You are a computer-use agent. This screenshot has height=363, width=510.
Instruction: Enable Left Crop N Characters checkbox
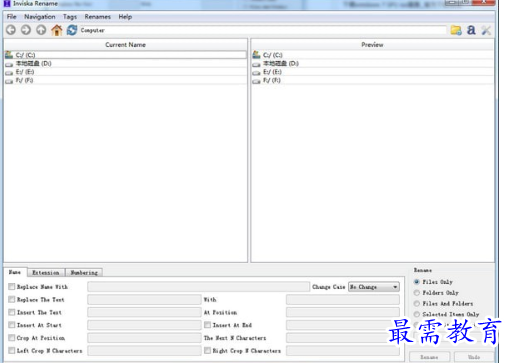tap(12, 351)
